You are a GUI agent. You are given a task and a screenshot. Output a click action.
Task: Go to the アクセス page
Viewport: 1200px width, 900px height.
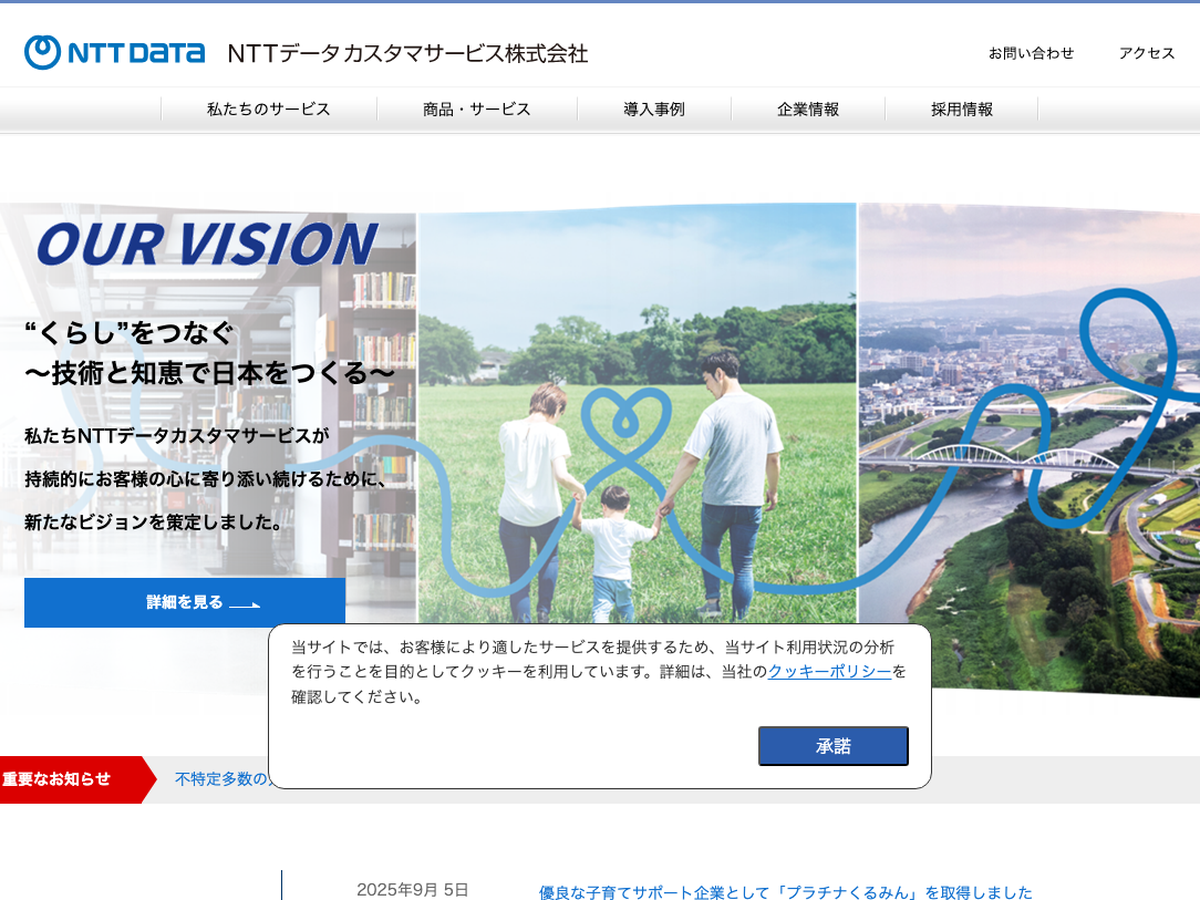tap(1146, 54)
